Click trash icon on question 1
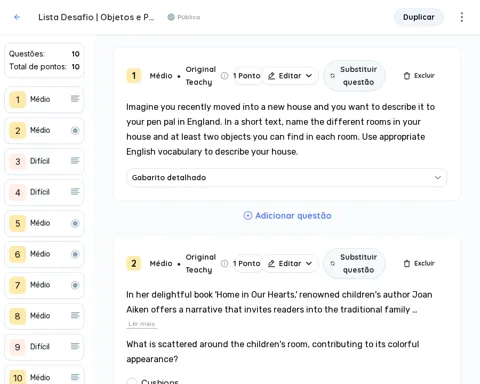480x384 pixels. coord(407,76)
